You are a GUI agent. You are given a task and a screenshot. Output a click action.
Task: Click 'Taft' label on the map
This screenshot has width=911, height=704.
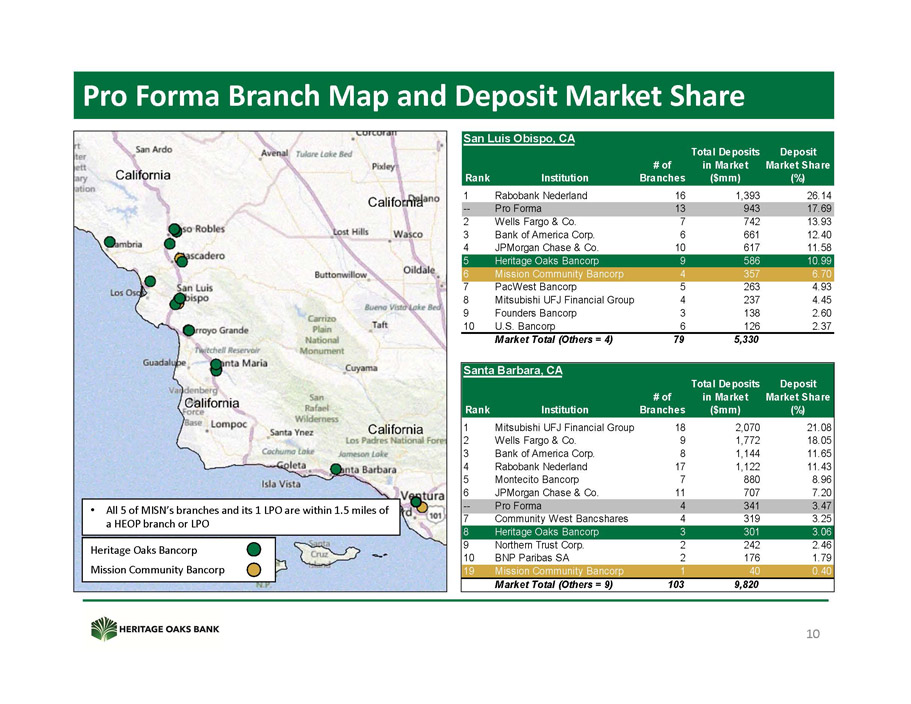pyautogui.click(x=380, y=325)
